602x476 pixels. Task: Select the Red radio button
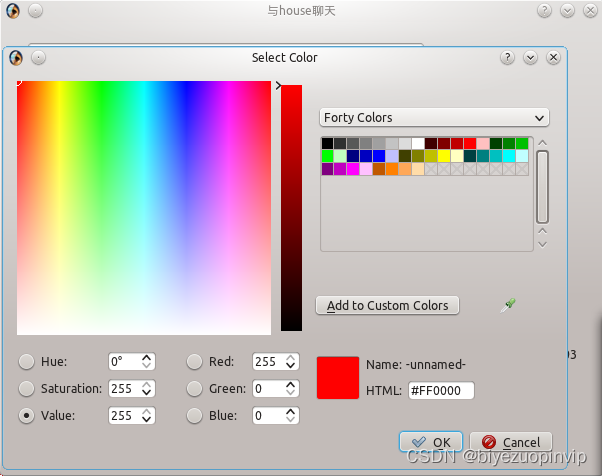[194, 362]
